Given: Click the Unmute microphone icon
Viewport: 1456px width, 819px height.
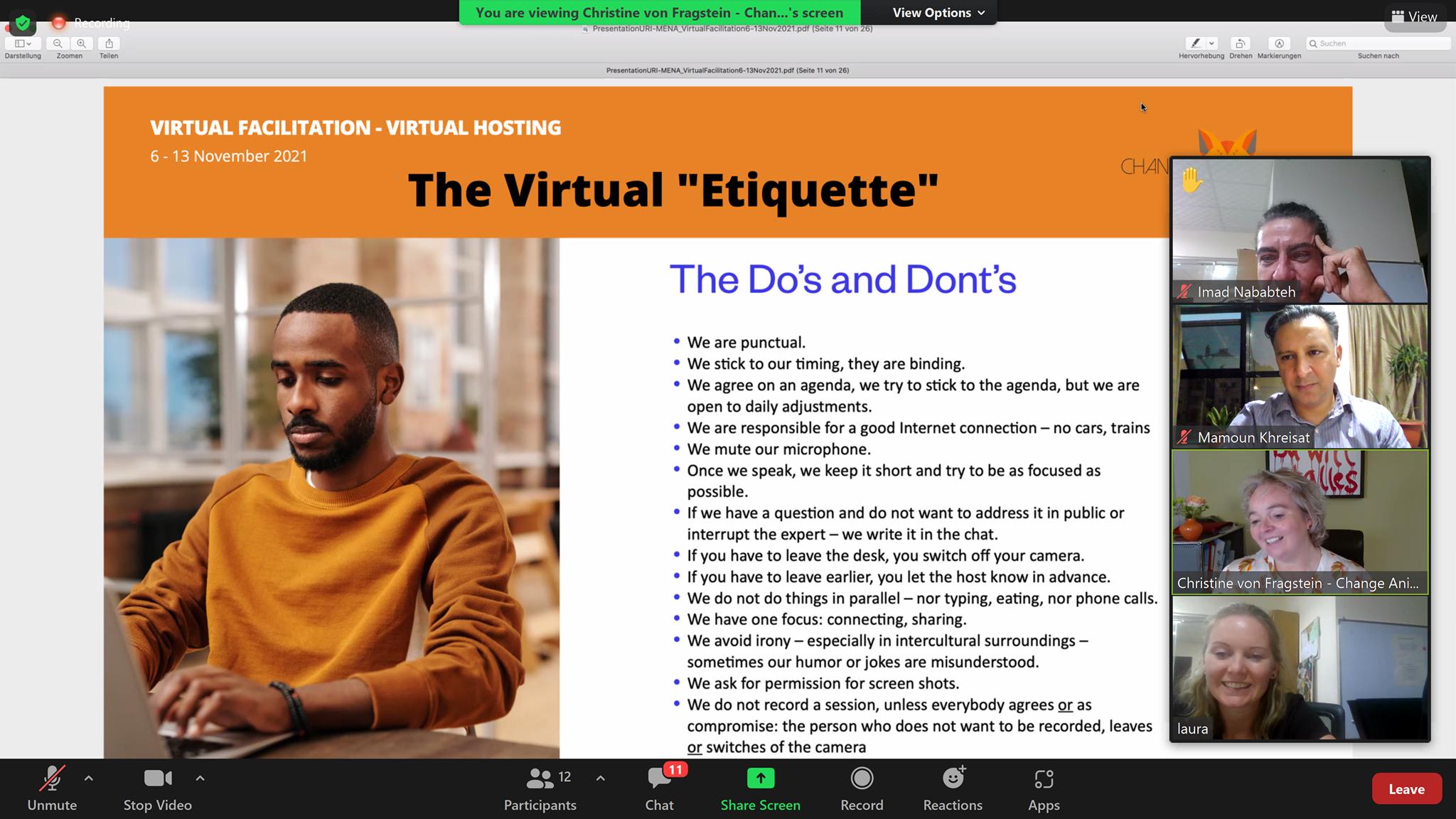Looking at the screenshot, I should click(52, 778).
